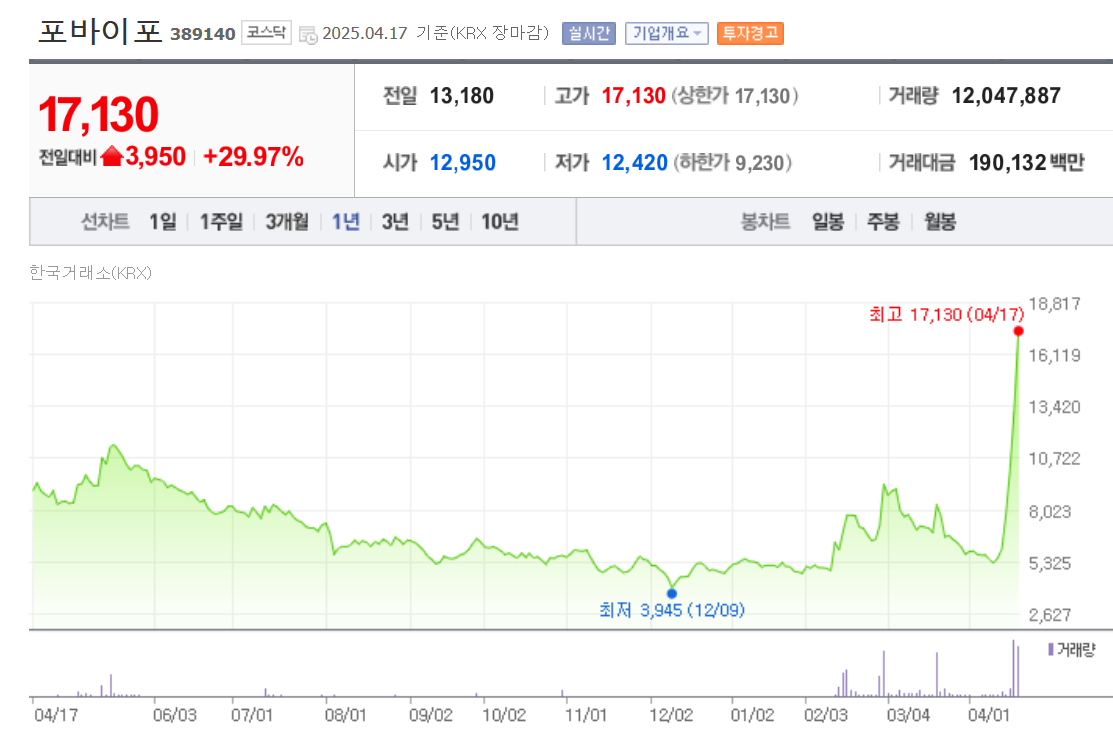Click the calendar clock icon beside date
The image size is (1113, 746).
308,34
